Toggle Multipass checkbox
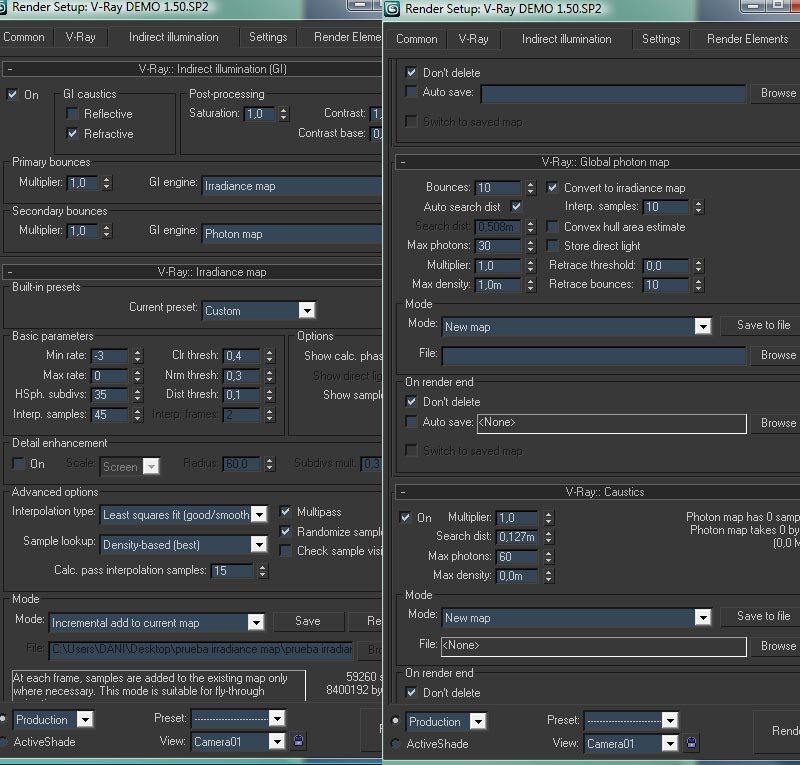 pos(286,511)
